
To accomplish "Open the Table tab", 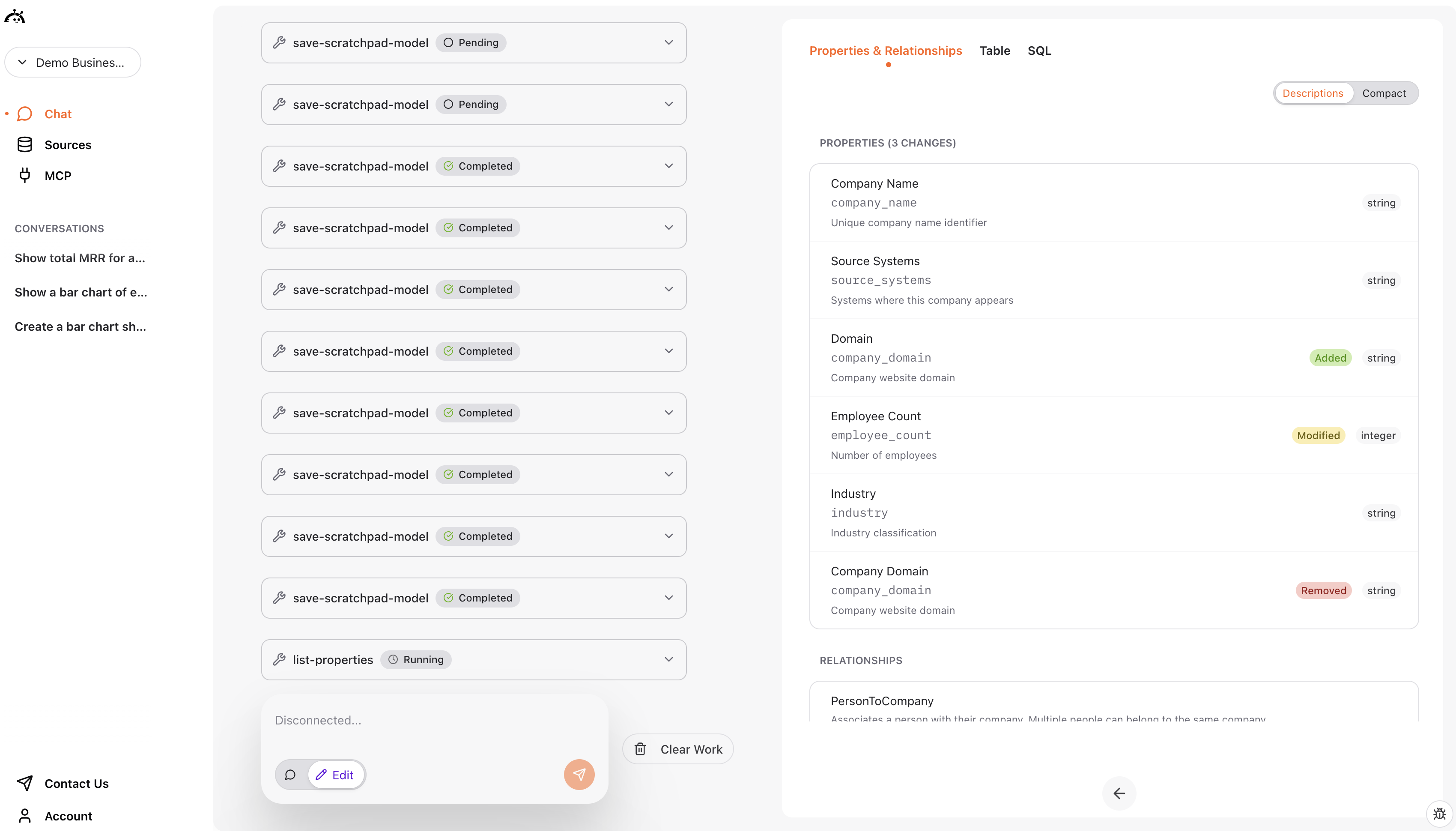I will (x=995, y=51).
